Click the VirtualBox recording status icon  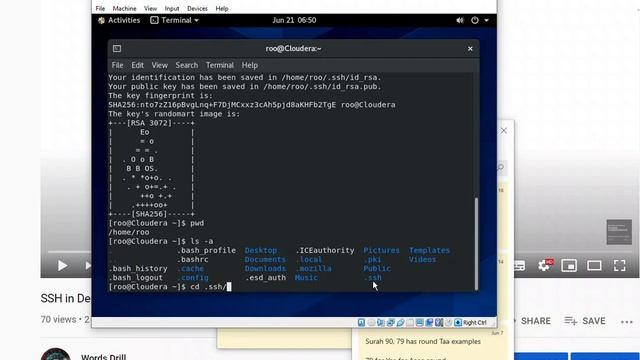pyautogui.click(x=429, y=323)
